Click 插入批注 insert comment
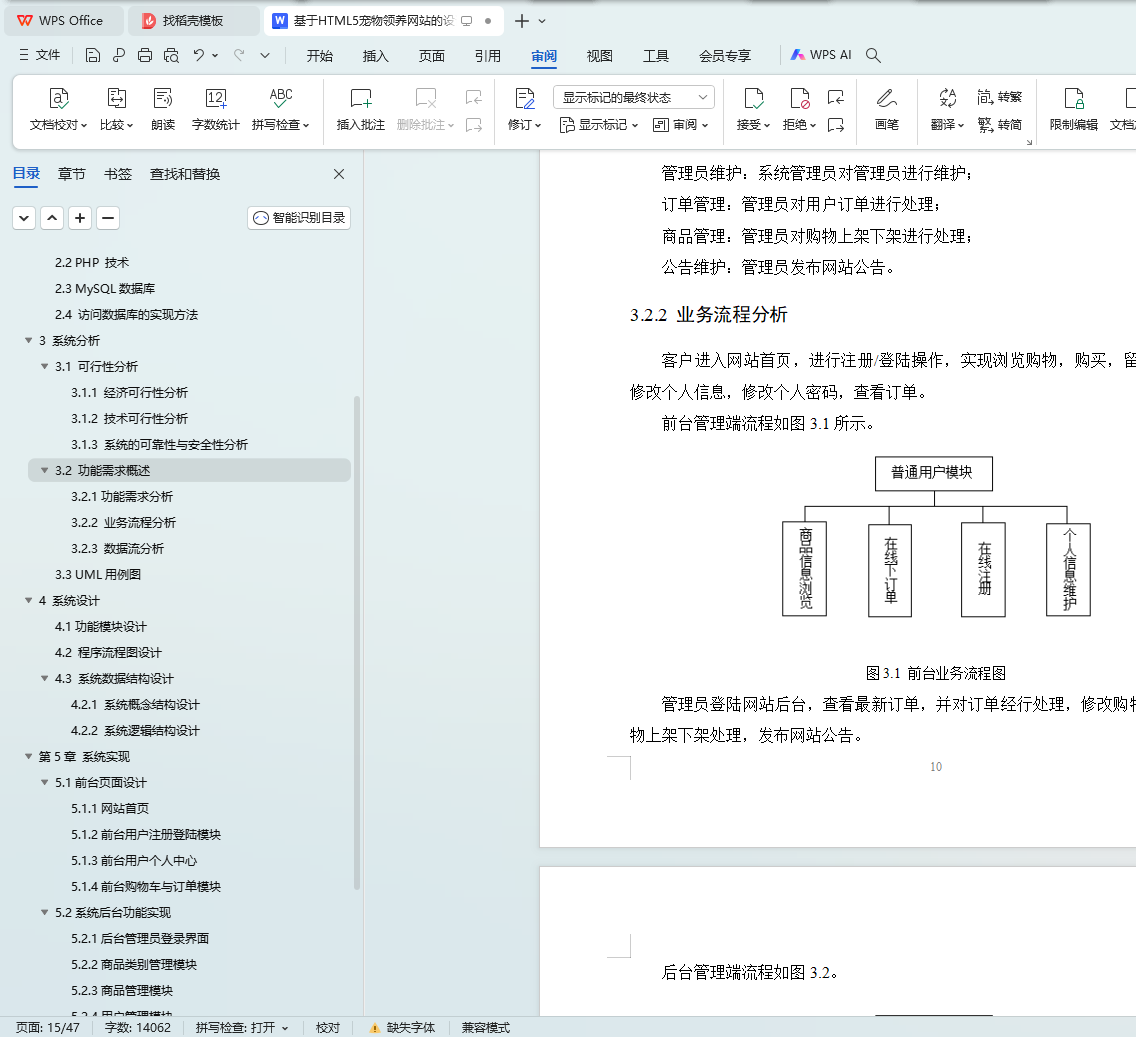 click(361, 109)
